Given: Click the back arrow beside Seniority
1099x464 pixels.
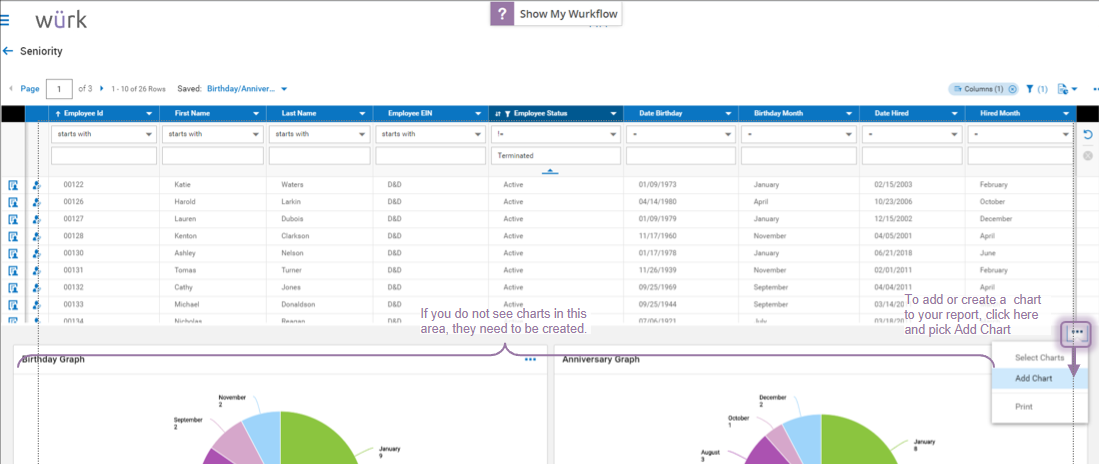Looking at the screenshot, I should click(x=8, y=51).
